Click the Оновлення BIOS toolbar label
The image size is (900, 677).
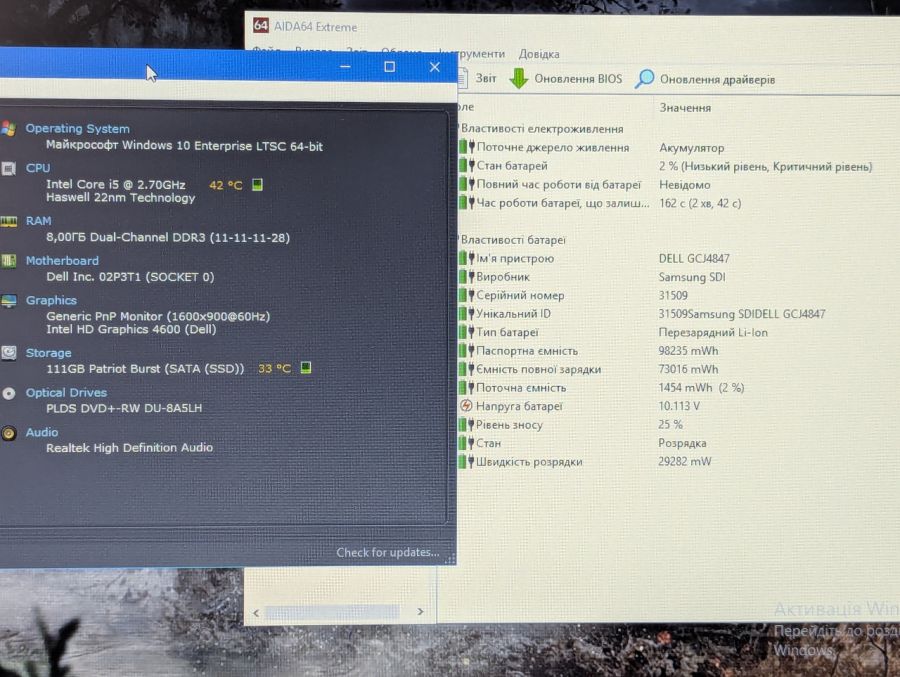tap(578, 79)
